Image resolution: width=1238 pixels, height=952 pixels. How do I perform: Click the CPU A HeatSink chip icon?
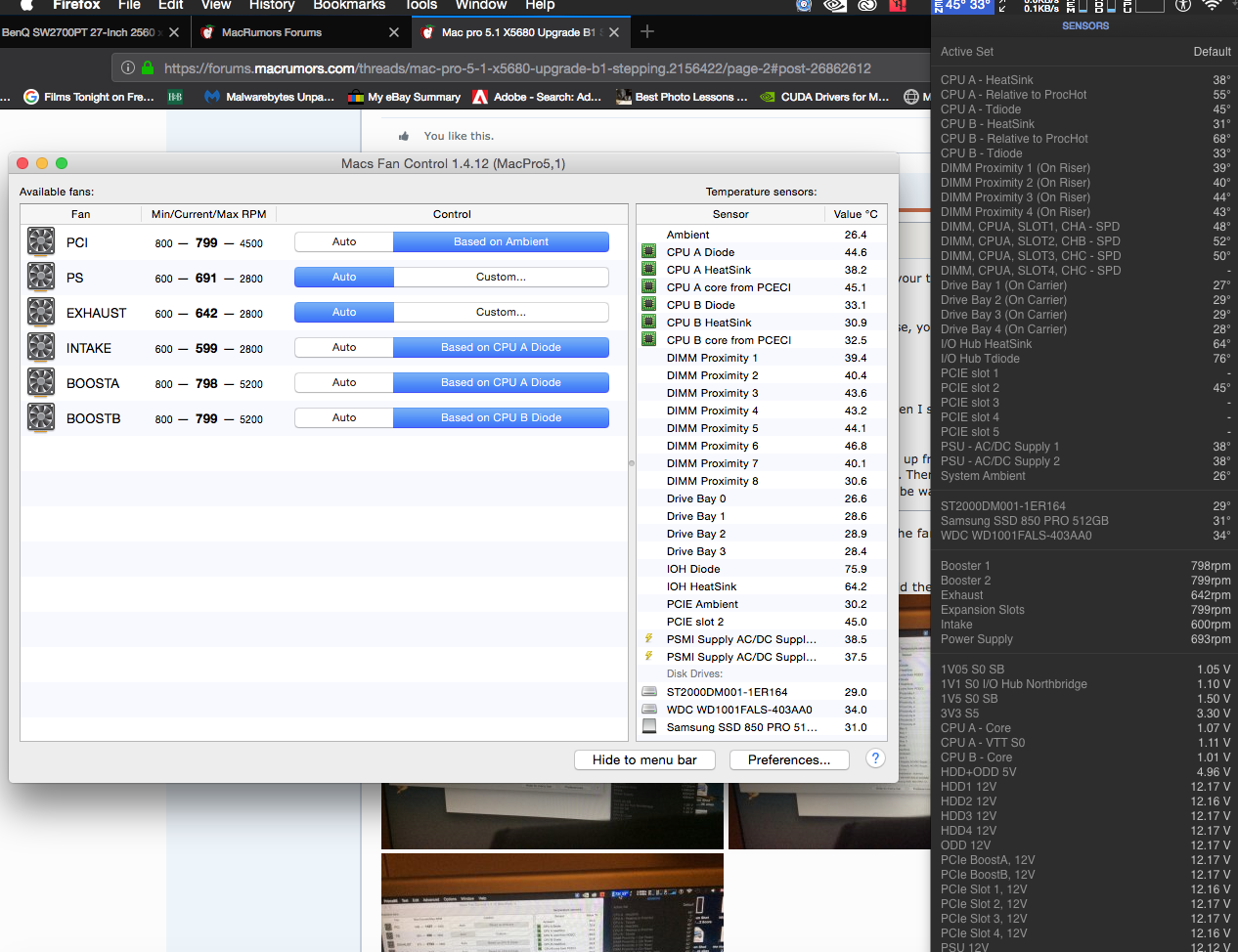click(648, 269)
